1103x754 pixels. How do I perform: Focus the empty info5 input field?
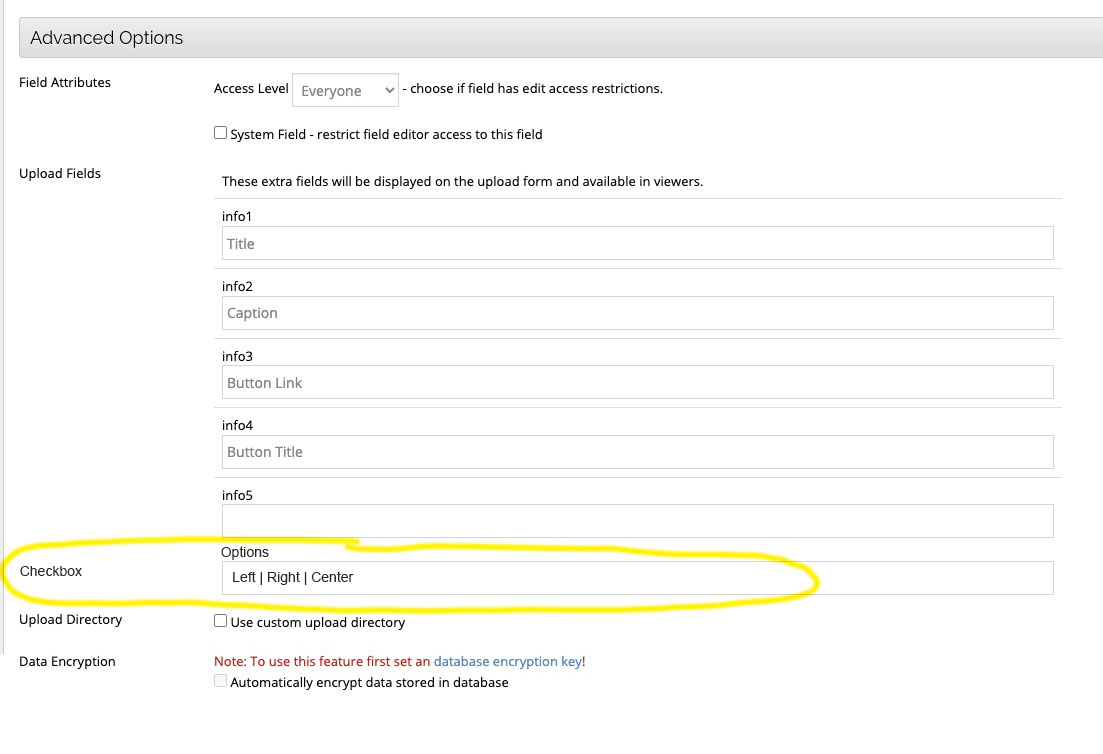click(x=637, y=521)
